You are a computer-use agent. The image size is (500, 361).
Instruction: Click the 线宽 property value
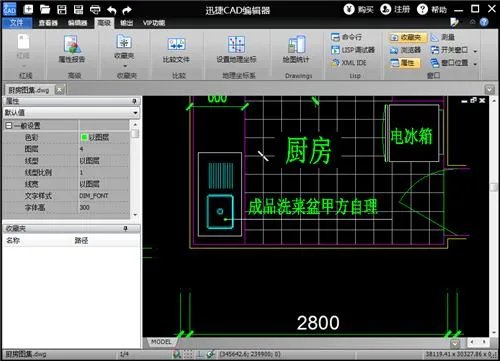(104, 184)
